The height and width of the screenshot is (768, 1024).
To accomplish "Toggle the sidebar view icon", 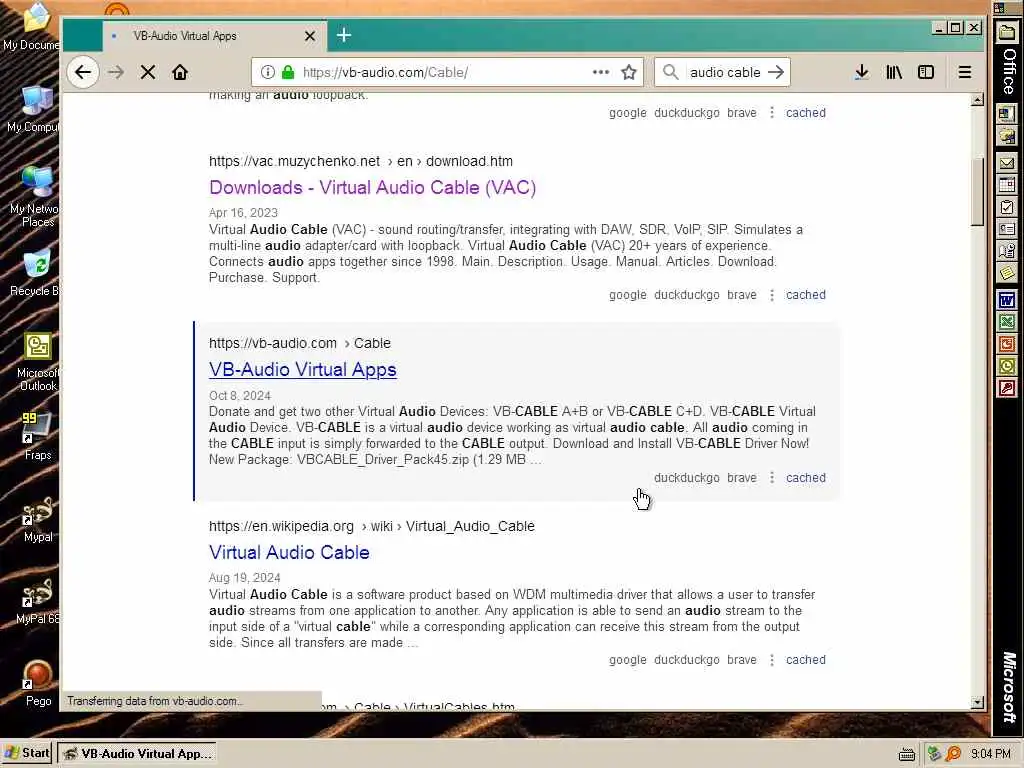I will [x=926, y=72].
